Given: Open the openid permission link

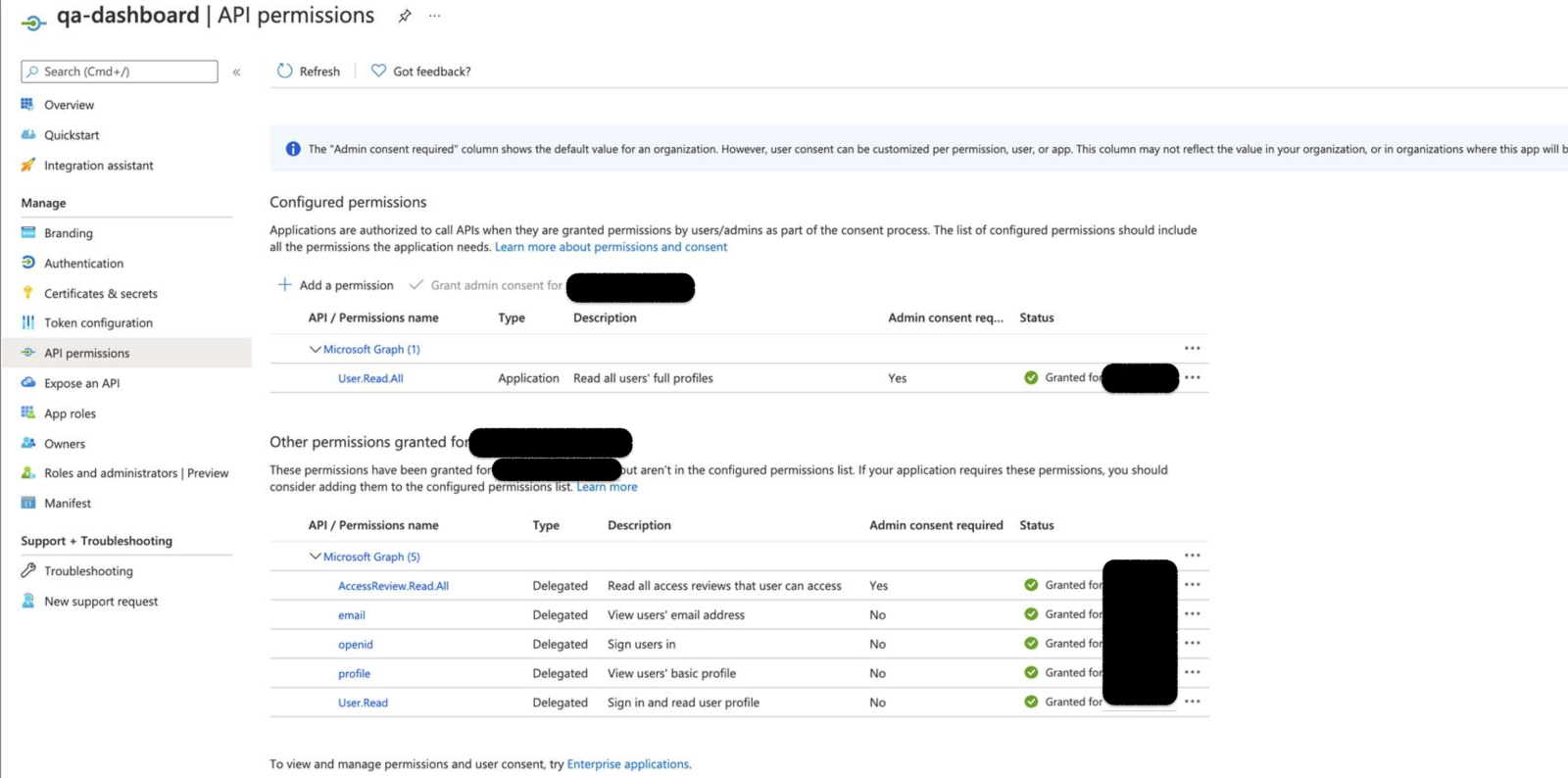Looking at the screenshot, I should 356,645.
